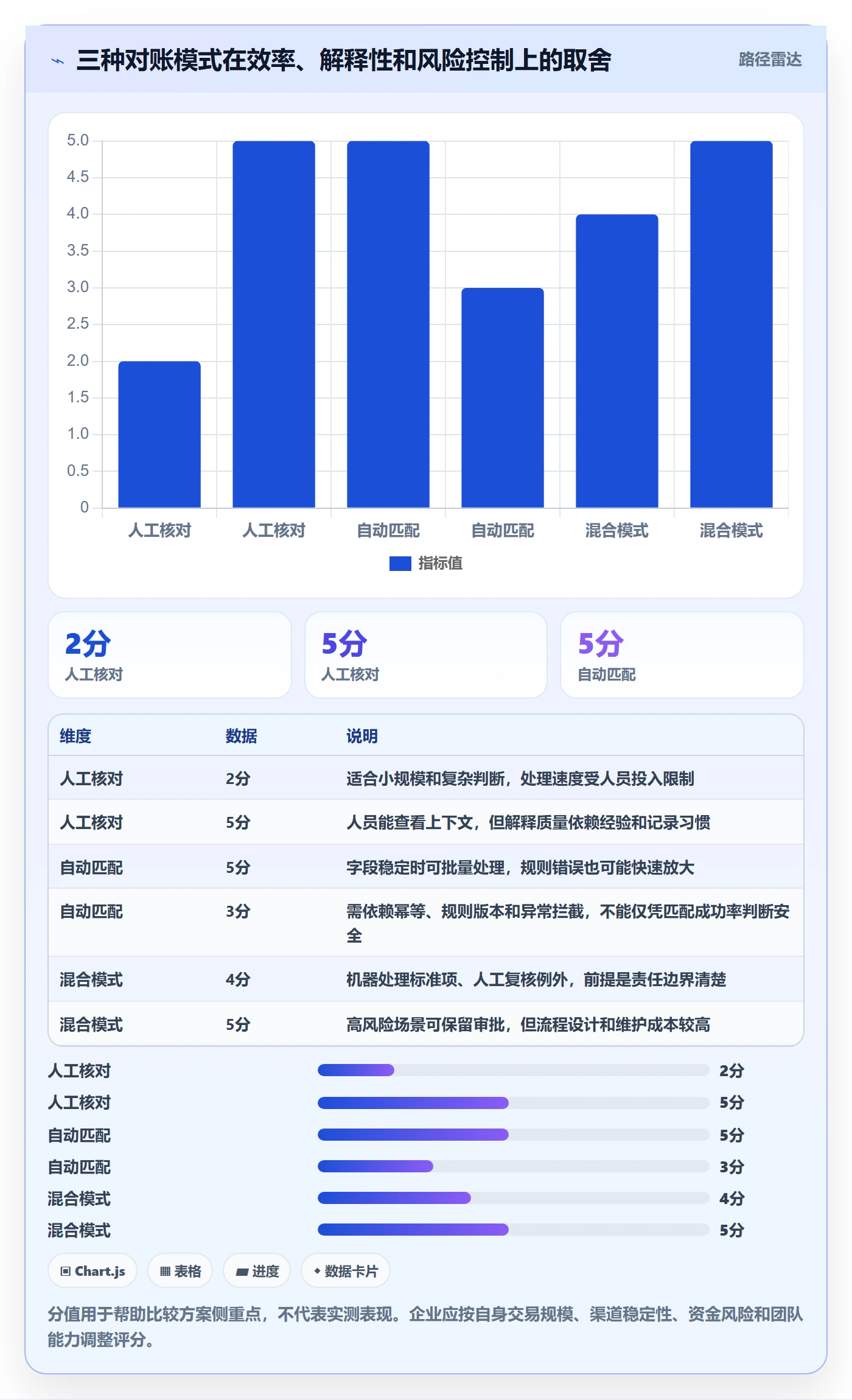Select the 自动匹配 chart bar reaching 5.0
Image resolution: width=852 pixels, height=1400 pixels.
(388, 324)
